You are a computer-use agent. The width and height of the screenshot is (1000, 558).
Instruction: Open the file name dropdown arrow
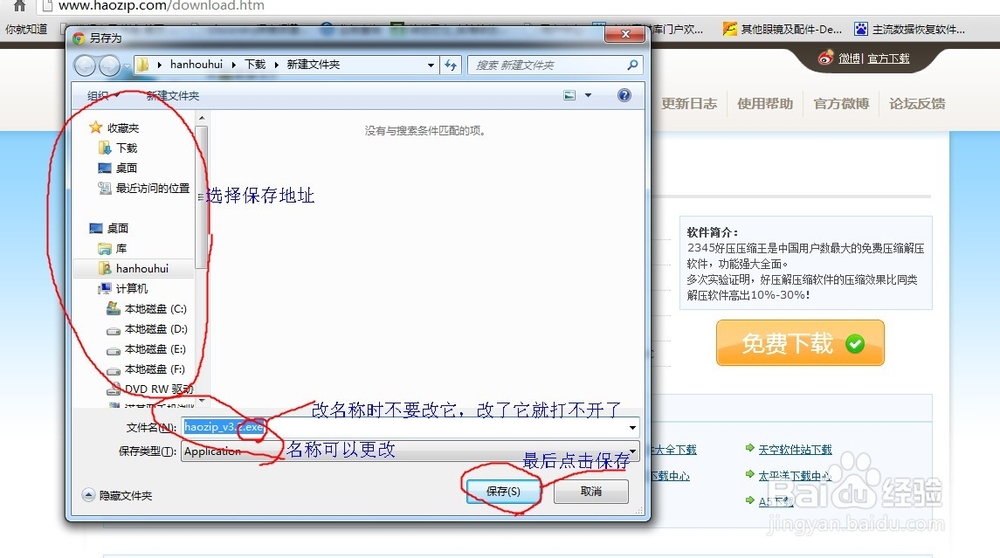tap(633, 427)
